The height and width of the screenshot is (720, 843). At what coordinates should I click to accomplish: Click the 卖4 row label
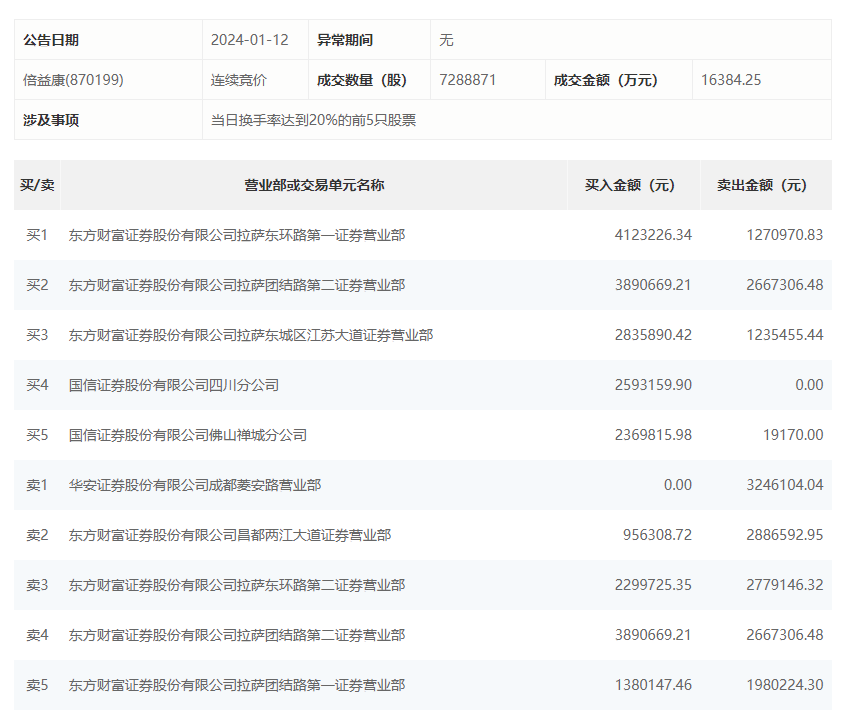[37, 635]
